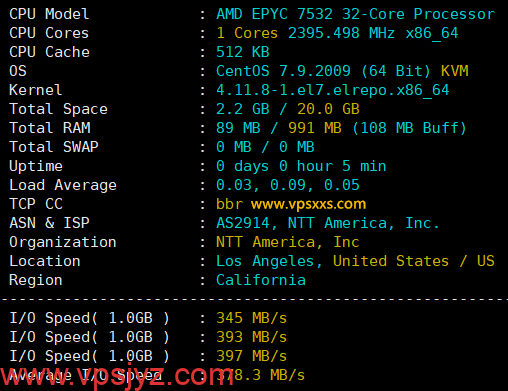Click the AS2914 NTT America ASN text
508x391 pixels.
[x=327, y=223]
